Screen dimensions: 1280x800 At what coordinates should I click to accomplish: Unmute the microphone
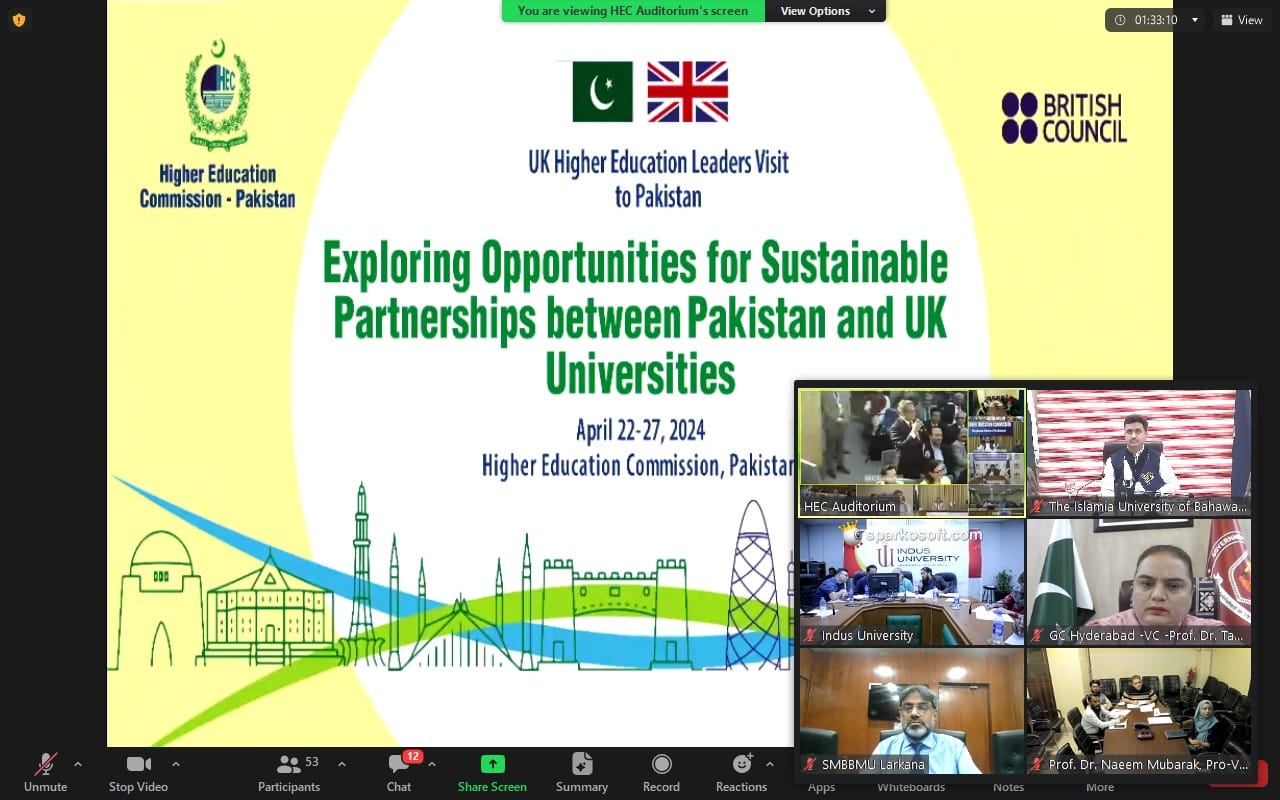(45, 771)
